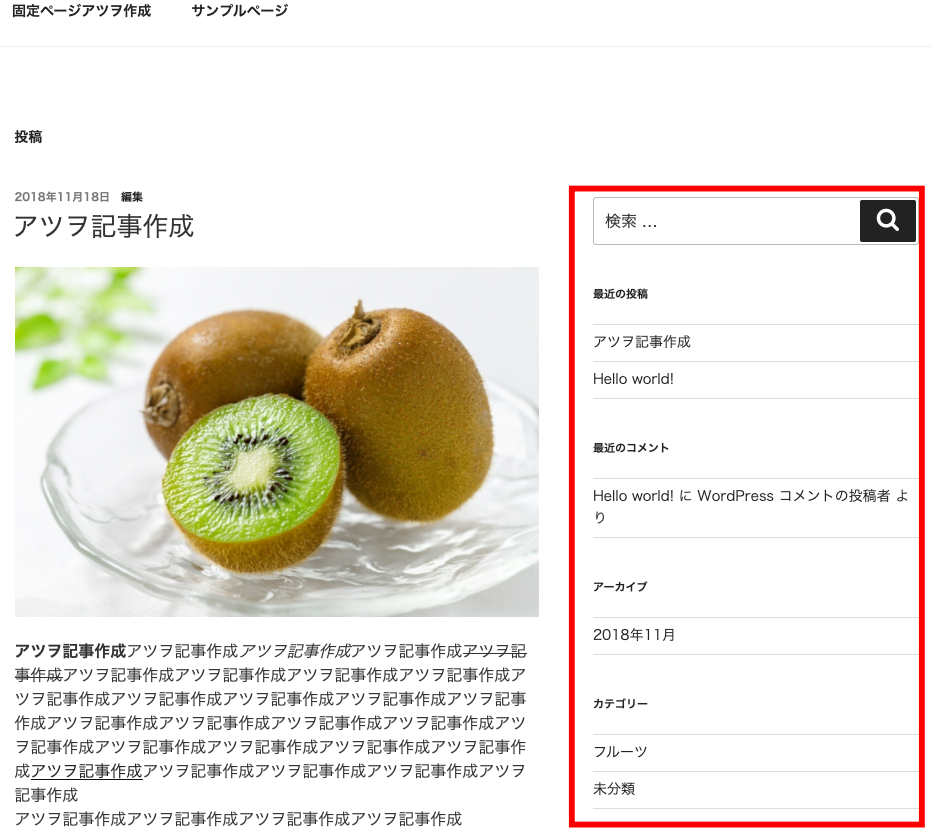Image resolution: width=931 pixels, height=834 pixels.
Task: Open the WordPress コメントの投稿者 commenter link
Action: (794, 496)
